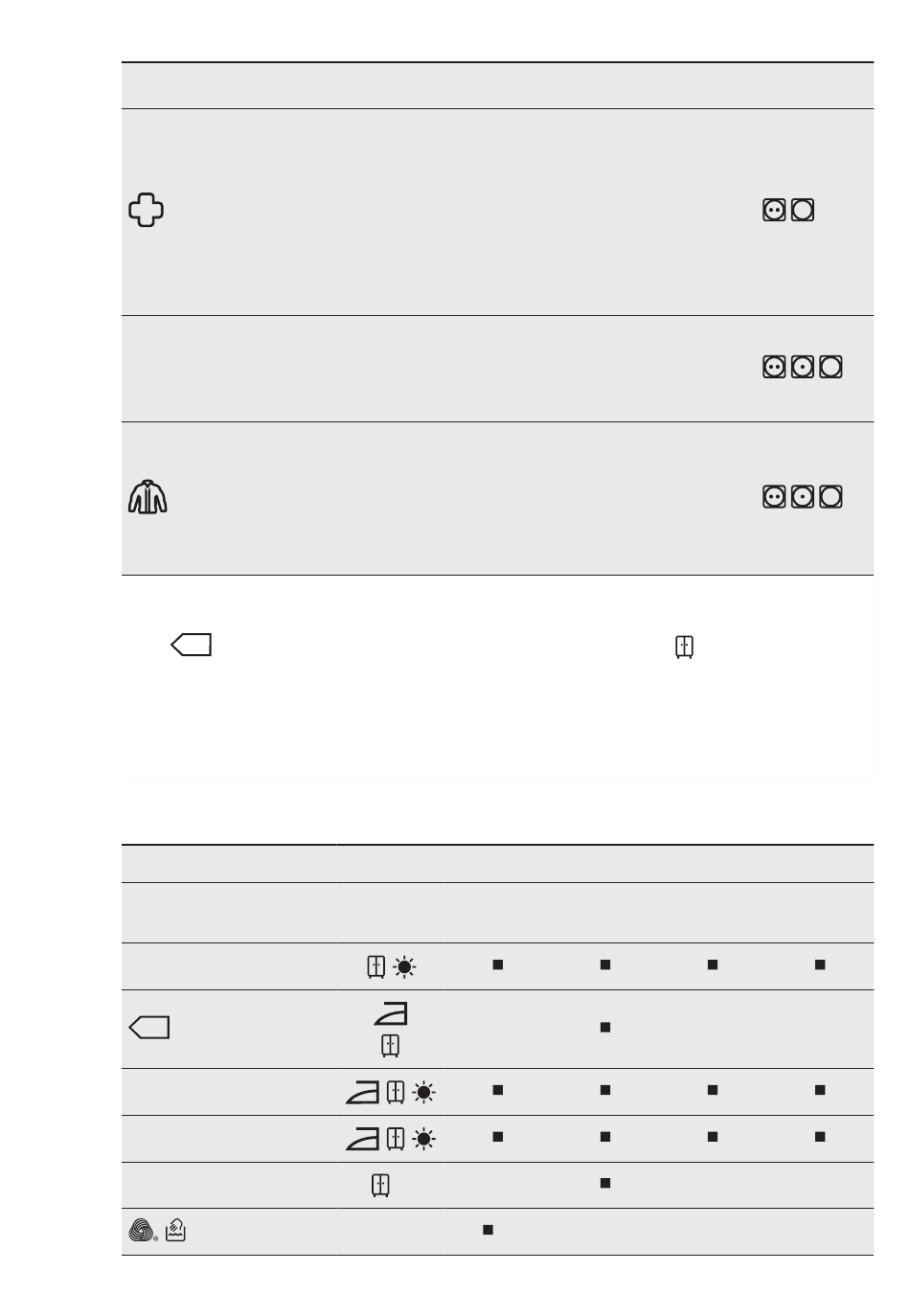Image resolution: width=910 pixels, height=1316 pixels.
Task: Select the single-dot dryness icon in the jacket row
Action: (803, 497)
